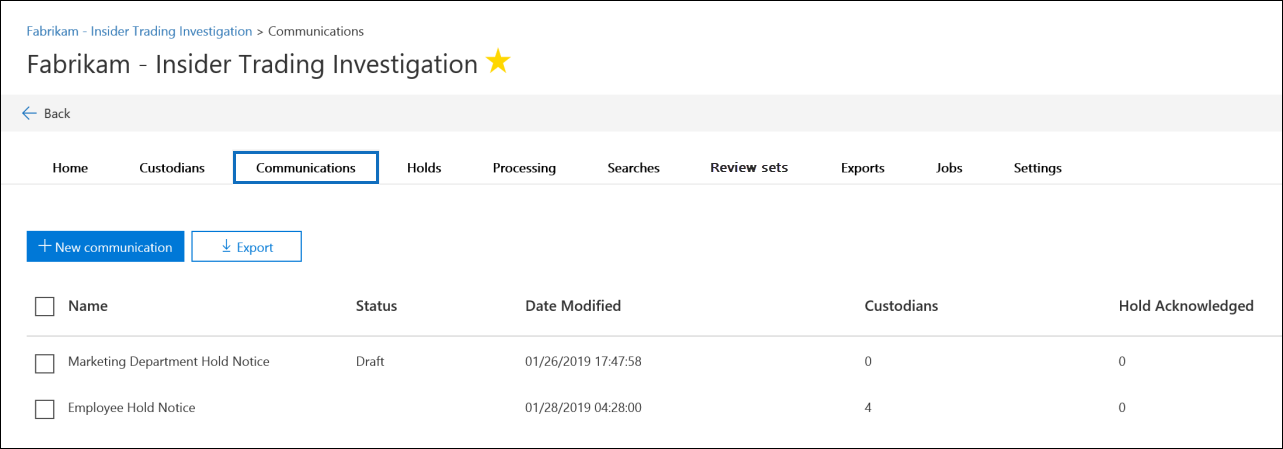This screenshot has width=1283, height=449.
Task: Tick the select-all checkbox beside Name
Action: (44, 306)
